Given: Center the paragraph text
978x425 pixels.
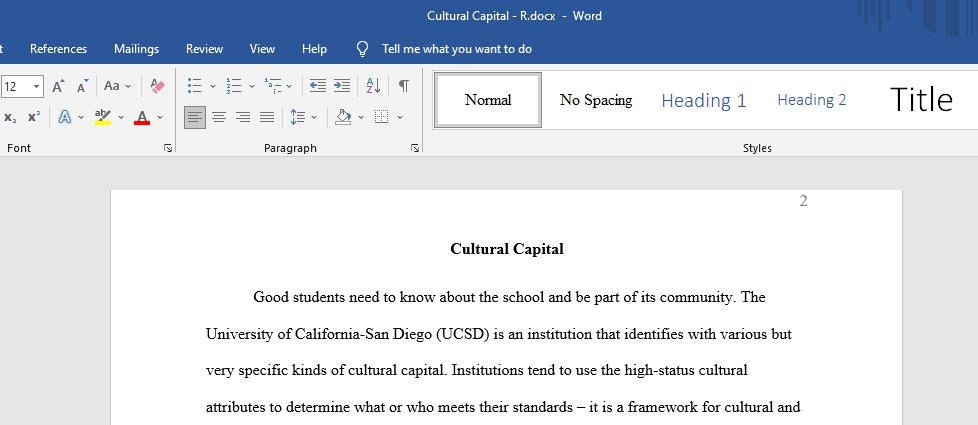Looking at the screenshot, I should pyautogui.click(x=219, y=117).
